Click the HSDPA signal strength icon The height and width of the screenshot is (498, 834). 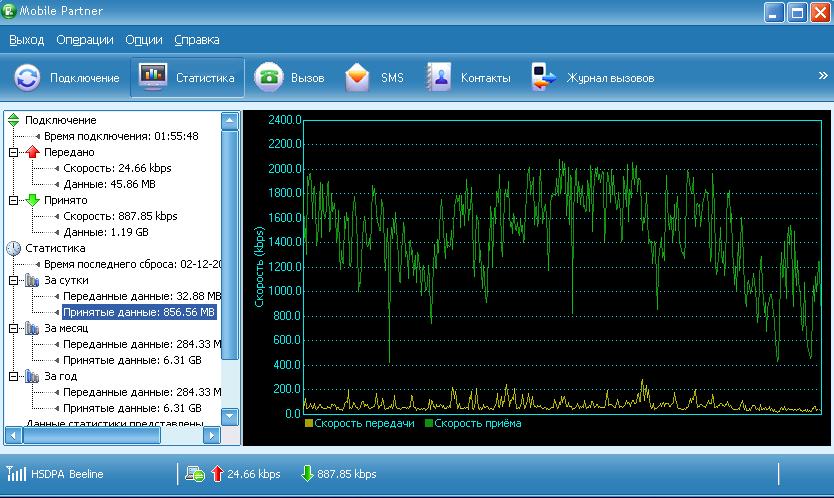coord(16,473)
